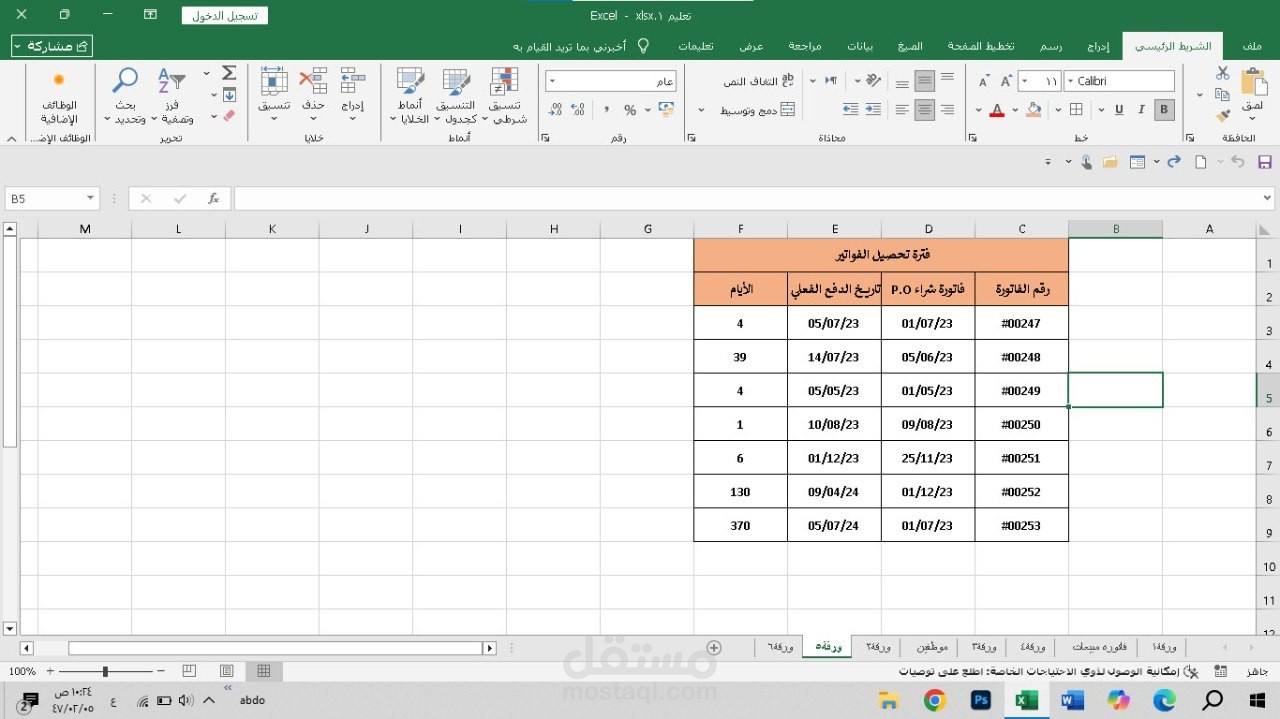Expand the number format dropdown
The width and height of the screenshot is (1280, 719).
[552, 81]
